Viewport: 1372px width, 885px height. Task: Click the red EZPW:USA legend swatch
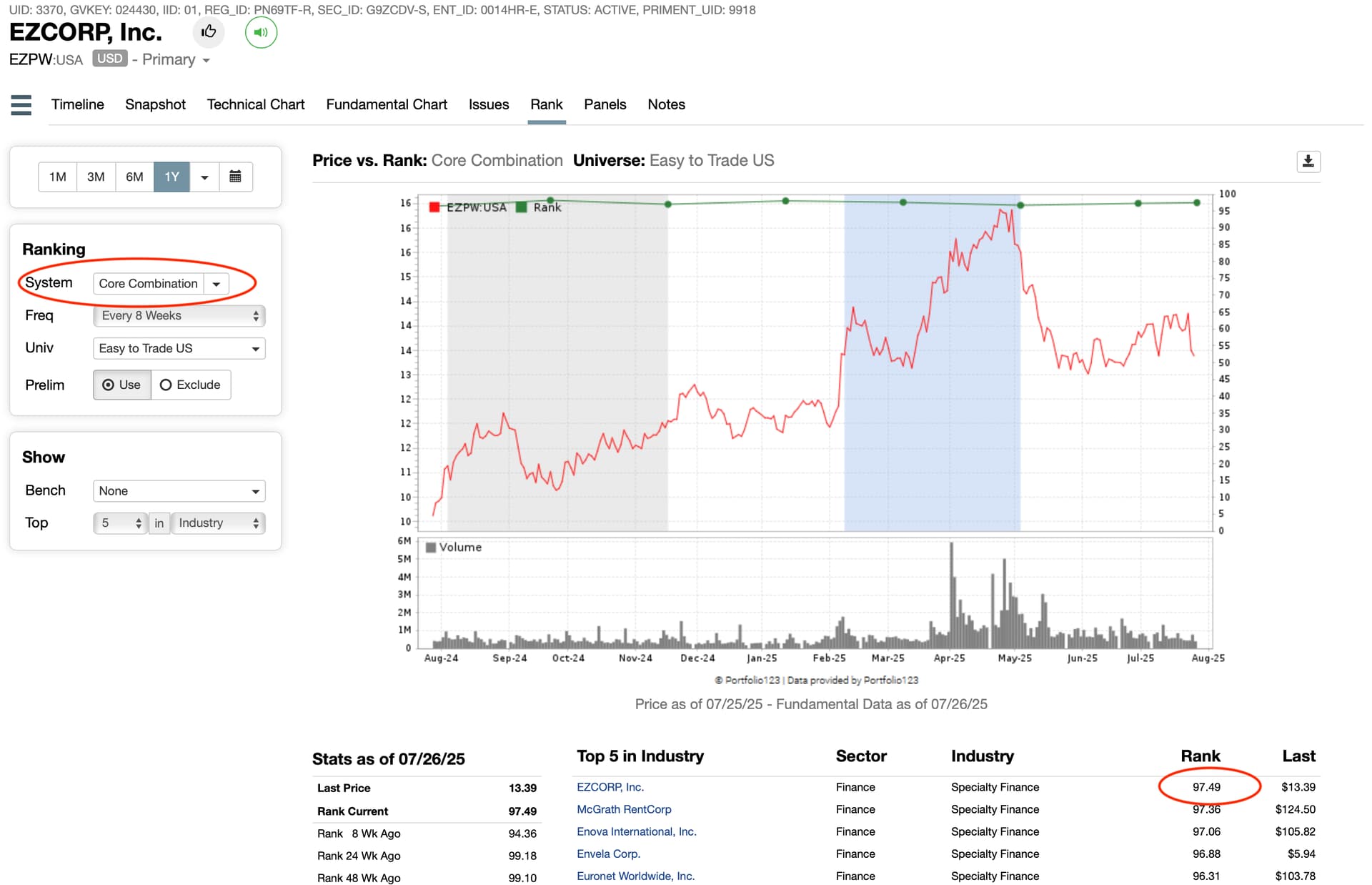434,207
